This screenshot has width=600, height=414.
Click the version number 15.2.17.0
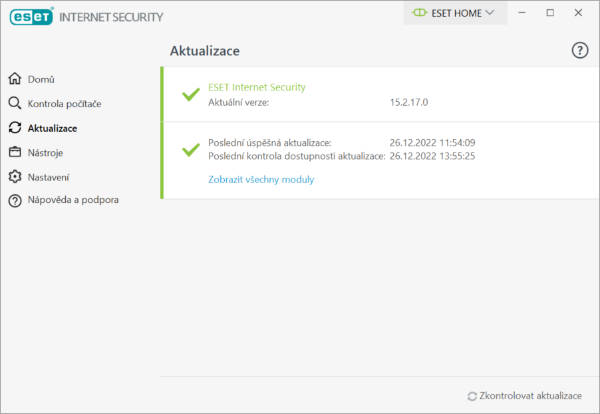(x=409, y=102)
